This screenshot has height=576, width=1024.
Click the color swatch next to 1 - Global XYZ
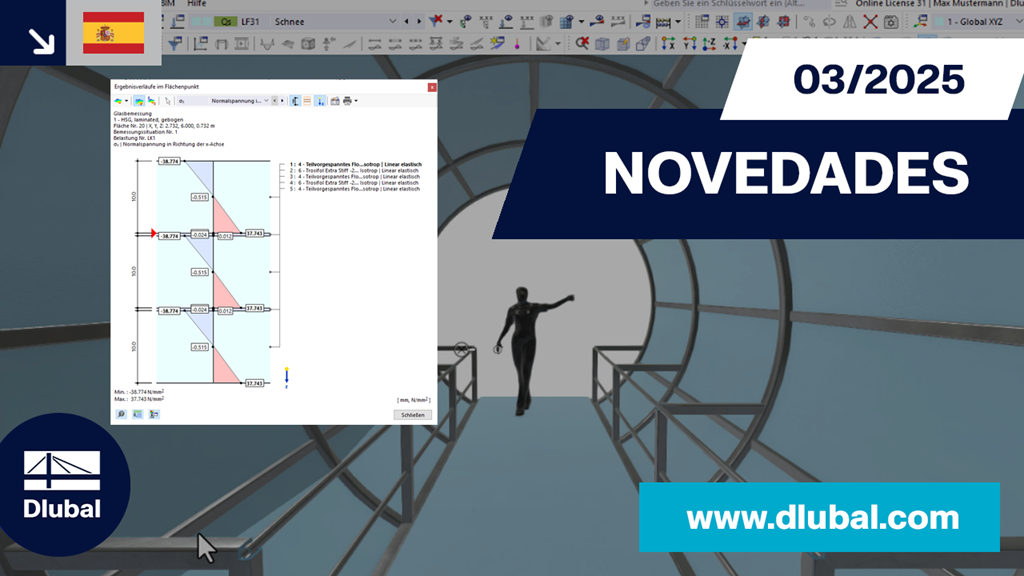(x=939, y=22)
